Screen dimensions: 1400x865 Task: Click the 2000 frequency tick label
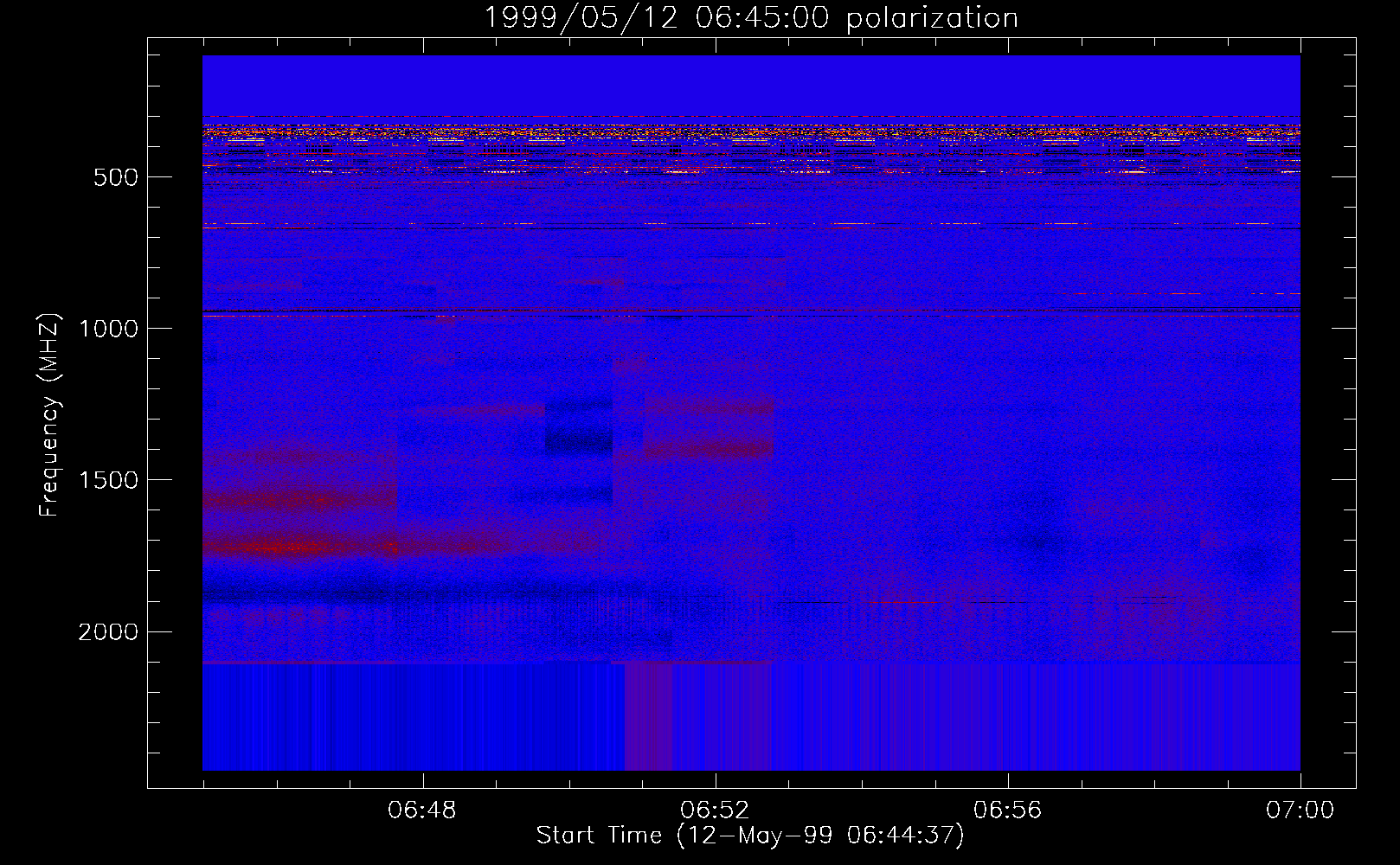pos(108,632)
